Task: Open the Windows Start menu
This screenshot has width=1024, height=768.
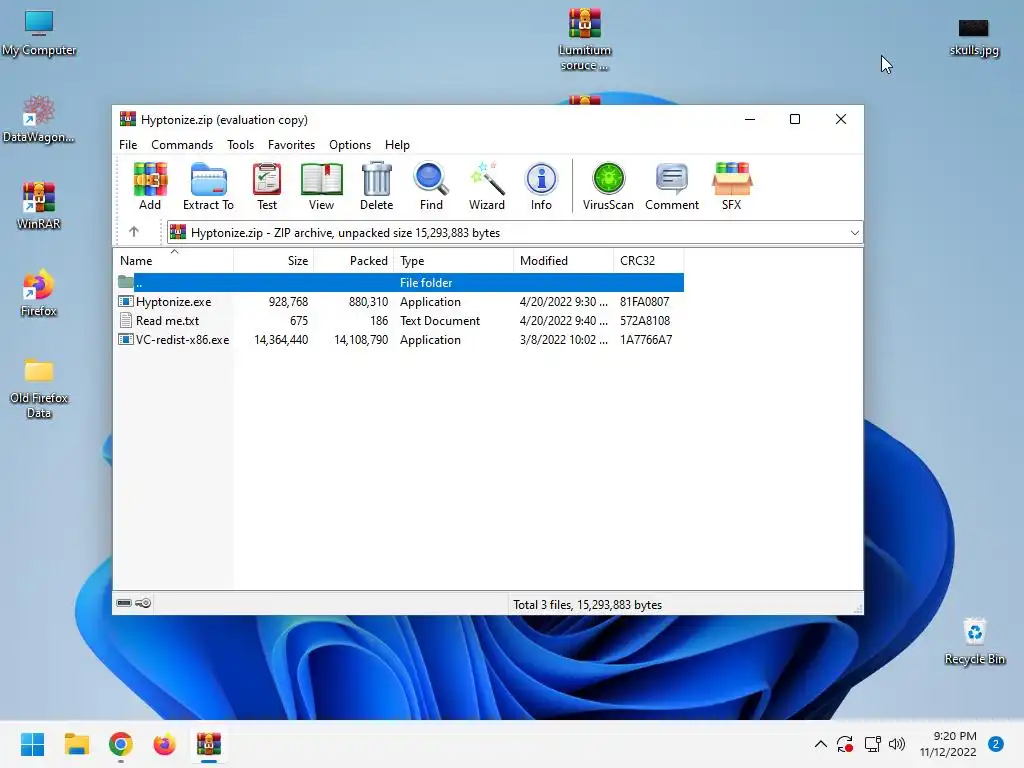Action: point(32,744)
